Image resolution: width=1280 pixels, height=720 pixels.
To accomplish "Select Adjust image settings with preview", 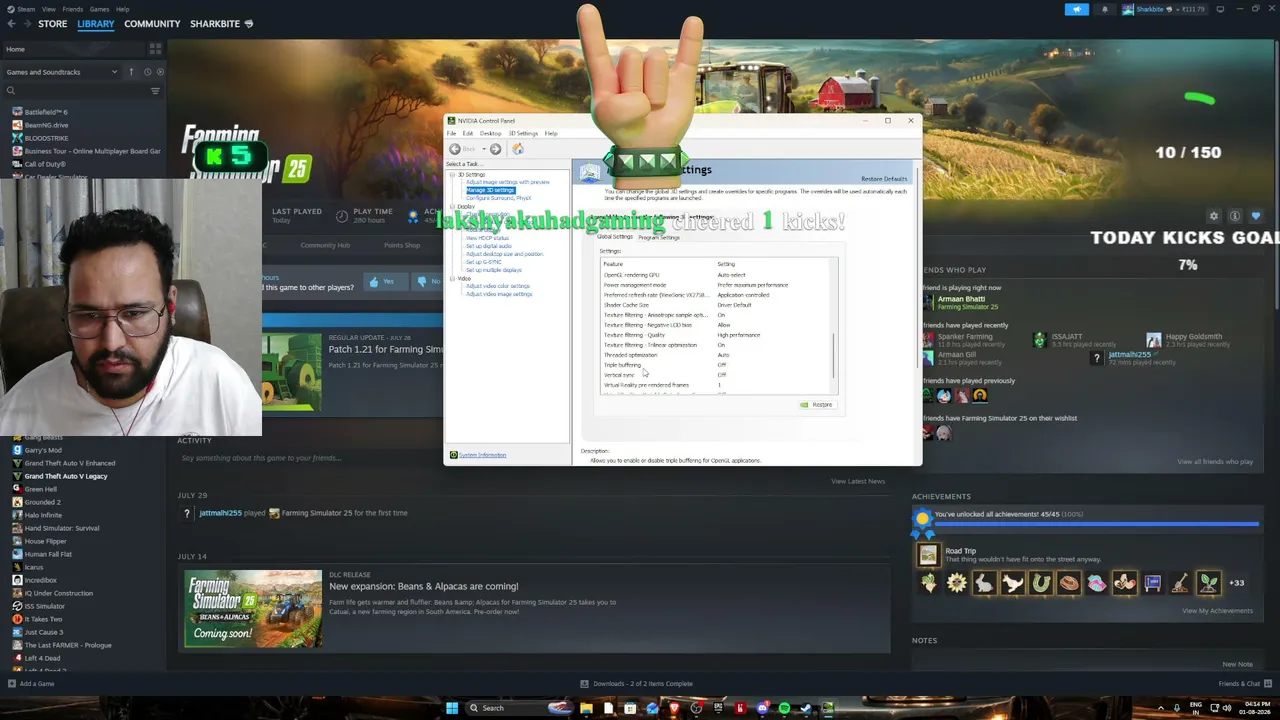I will point(508,182).
